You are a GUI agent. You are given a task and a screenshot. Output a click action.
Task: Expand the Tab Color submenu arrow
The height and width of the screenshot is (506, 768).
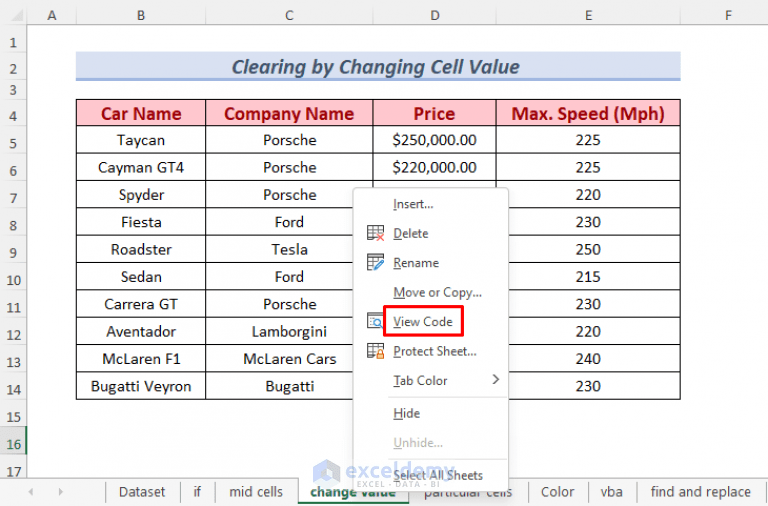click(x=496, y=380)
